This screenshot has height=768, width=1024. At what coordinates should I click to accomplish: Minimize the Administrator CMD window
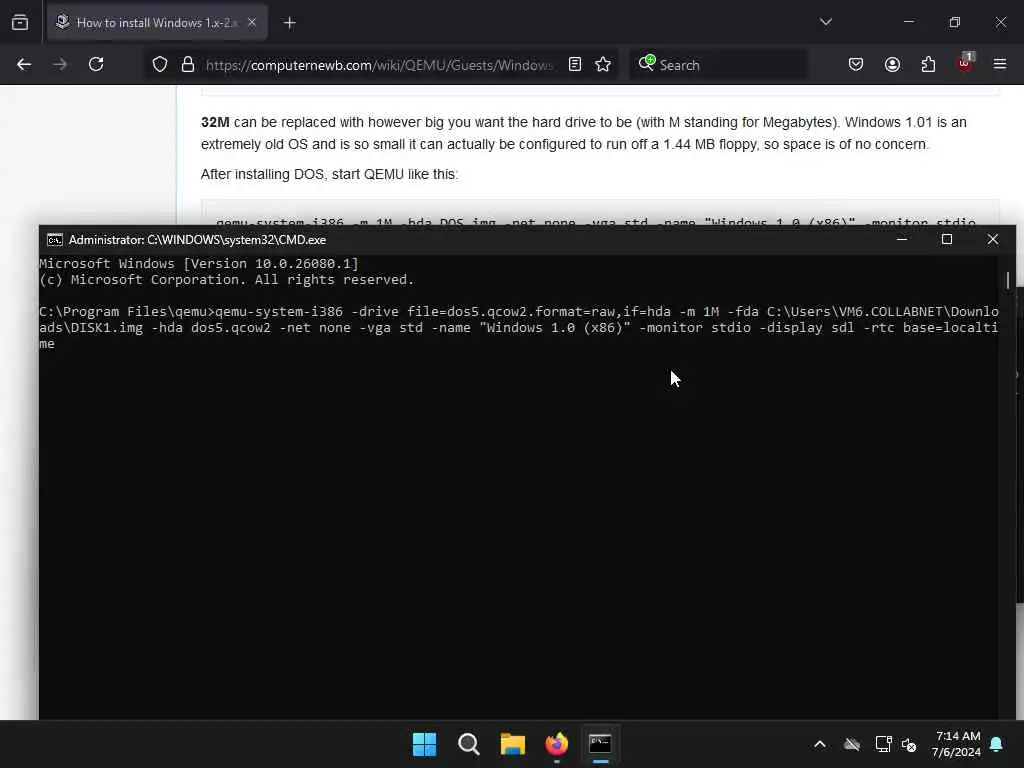pyautogui.click(x=902, y=240)
